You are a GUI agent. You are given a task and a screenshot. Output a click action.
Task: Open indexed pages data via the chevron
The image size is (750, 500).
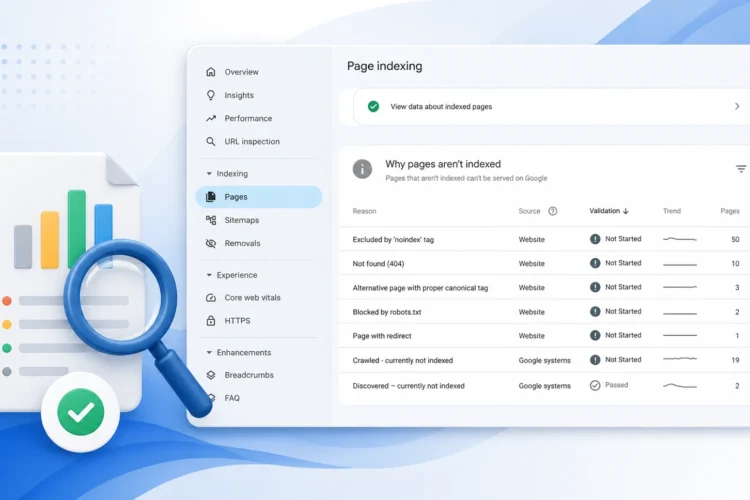(737, 106)
